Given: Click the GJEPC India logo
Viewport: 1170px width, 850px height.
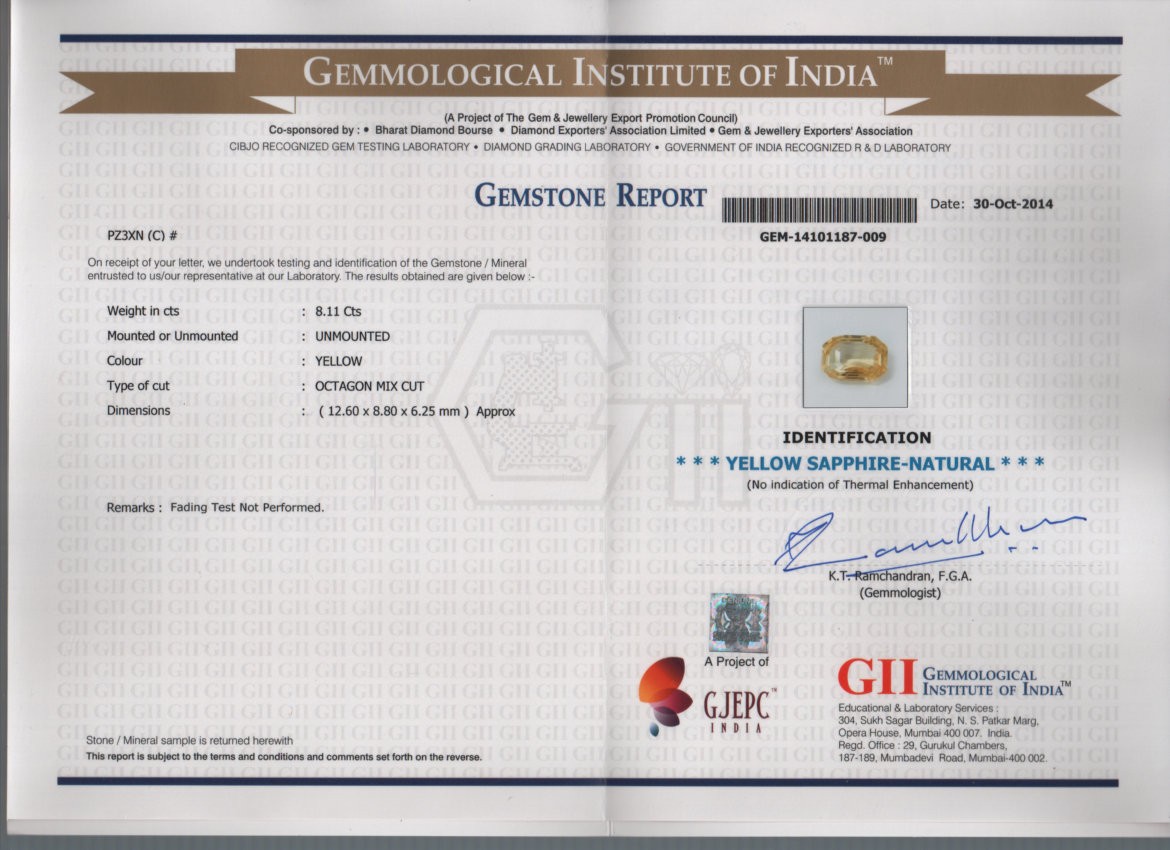Looking at the screenshot, I should 705,697.
